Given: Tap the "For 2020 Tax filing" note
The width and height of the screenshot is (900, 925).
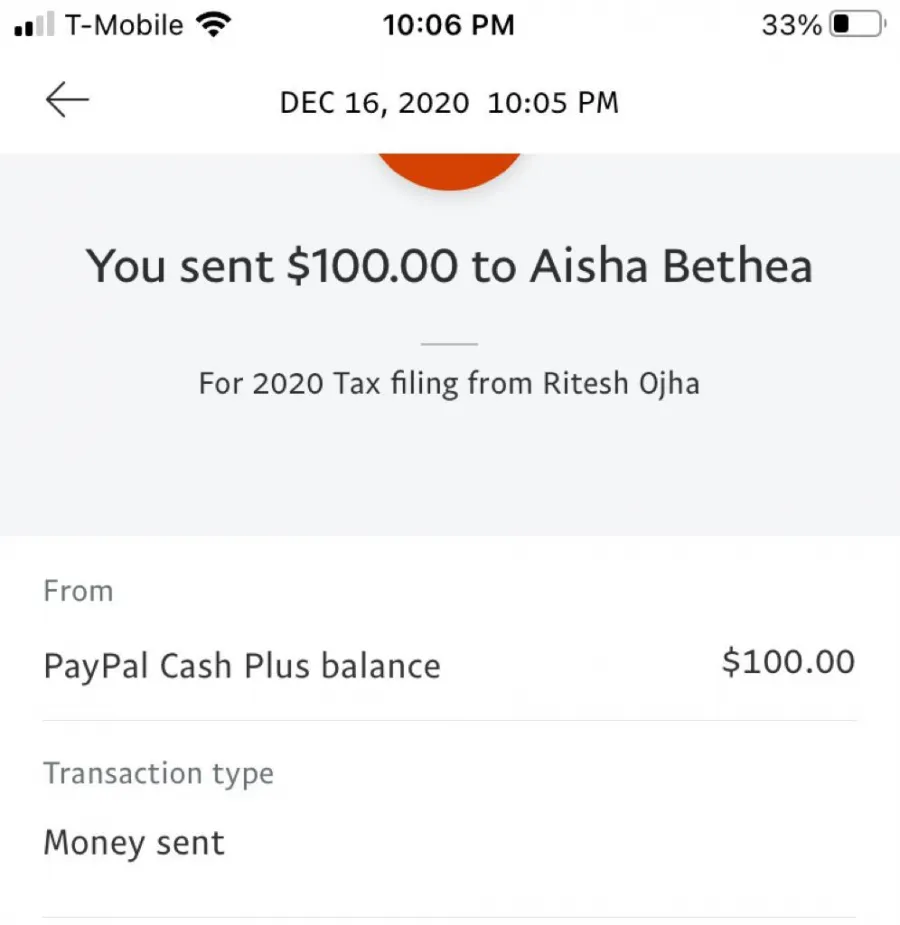Looking at the screenshot, I should pos(449,384).
